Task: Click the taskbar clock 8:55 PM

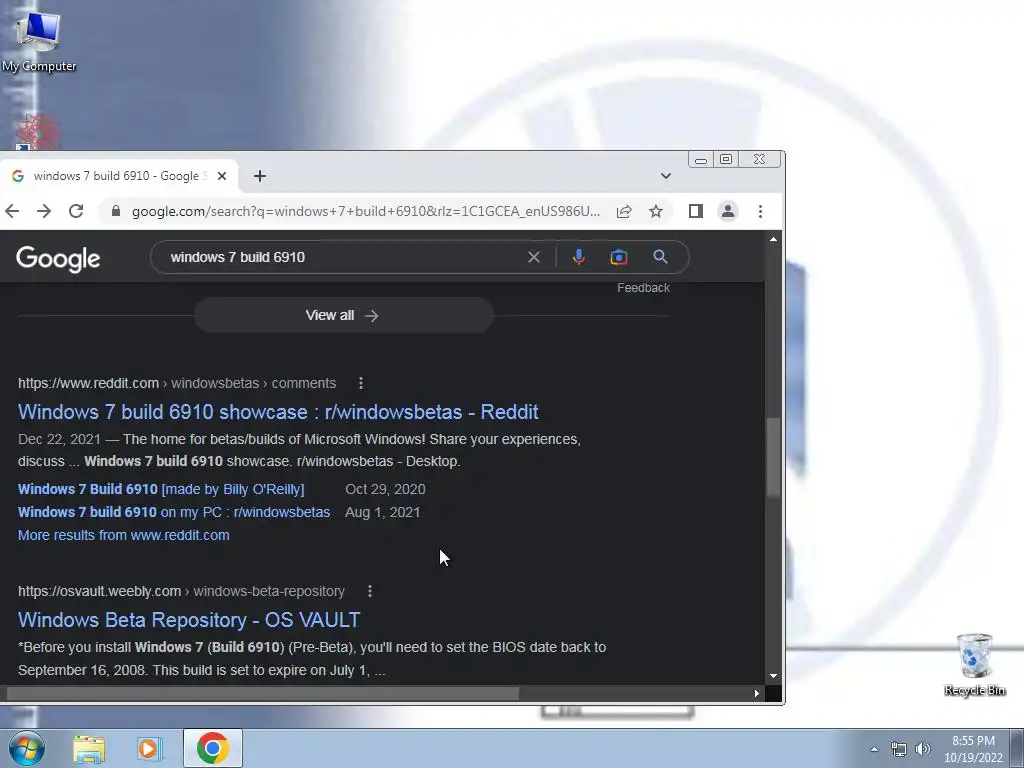Action: pos(973,749)
